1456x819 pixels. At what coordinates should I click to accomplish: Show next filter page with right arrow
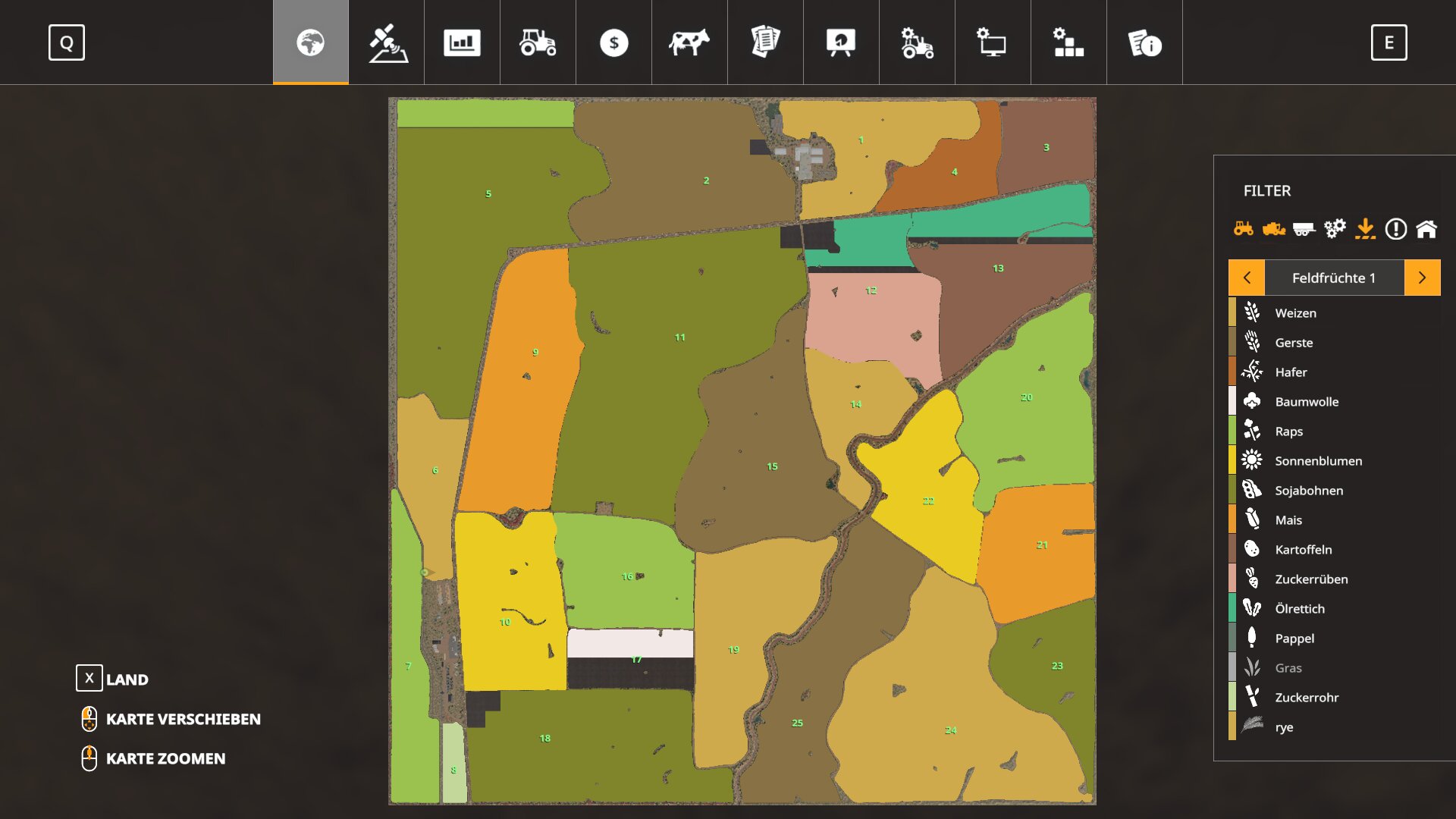1422,278
